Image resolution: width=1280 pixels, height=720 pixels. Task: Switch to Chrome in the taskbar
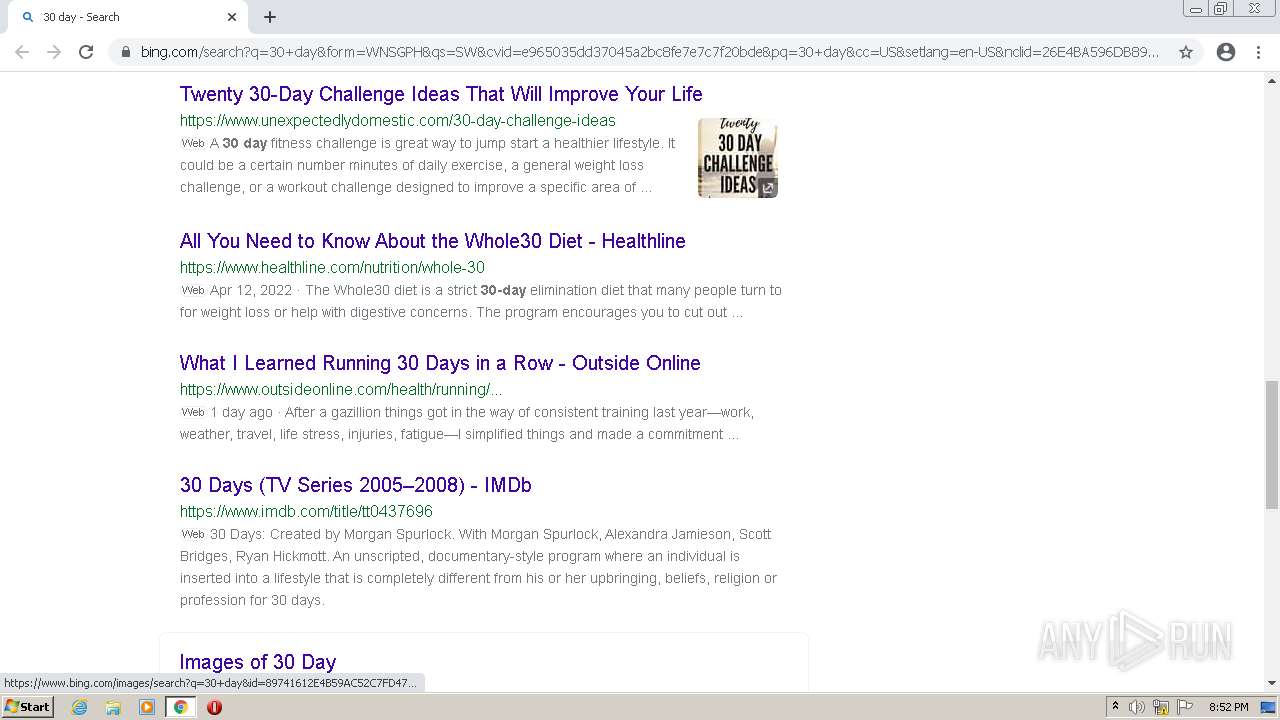click(181, 707)
